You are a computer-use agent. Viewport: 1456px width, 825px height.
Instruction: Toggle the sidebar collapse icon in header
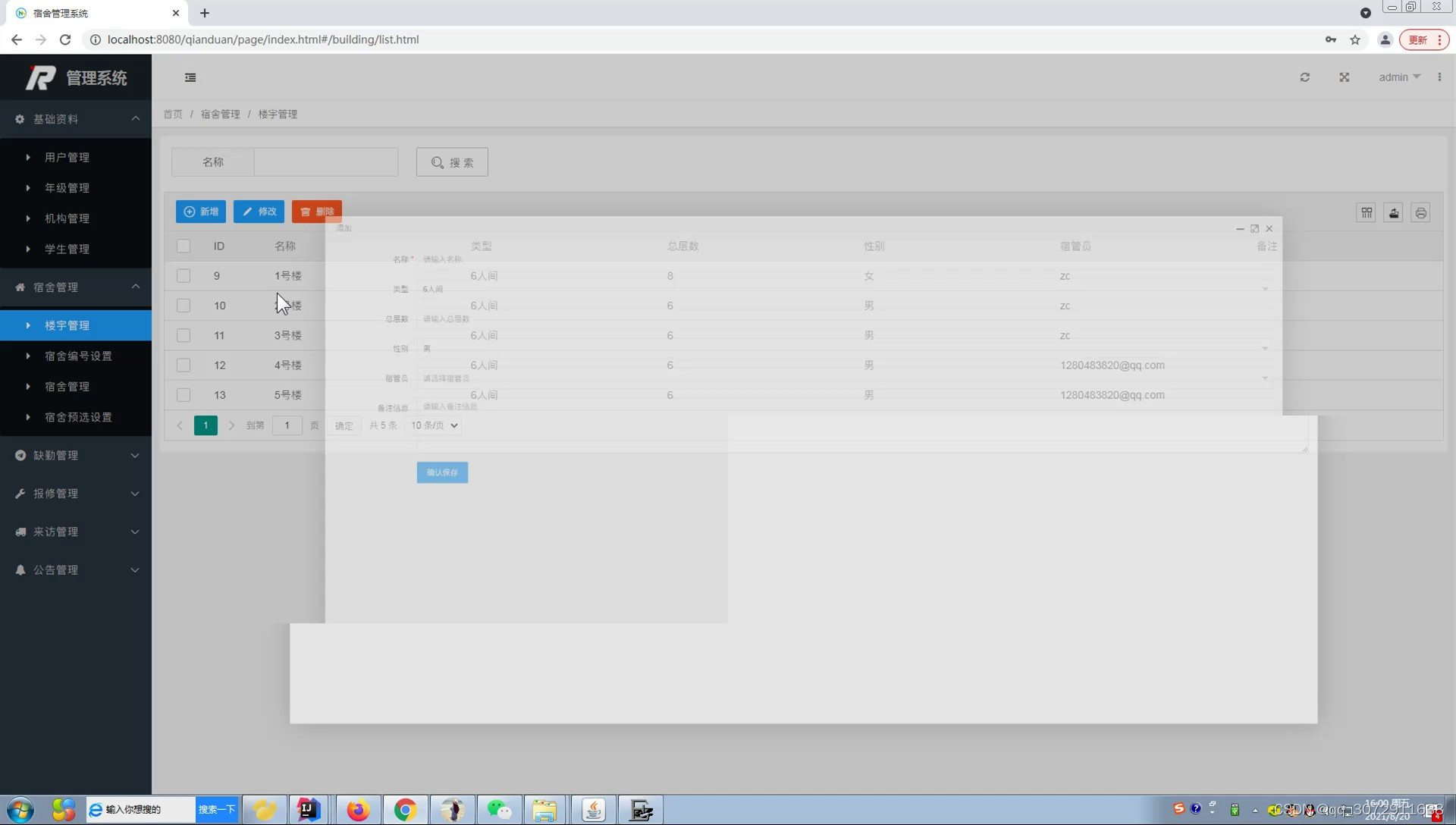point(190,77)
